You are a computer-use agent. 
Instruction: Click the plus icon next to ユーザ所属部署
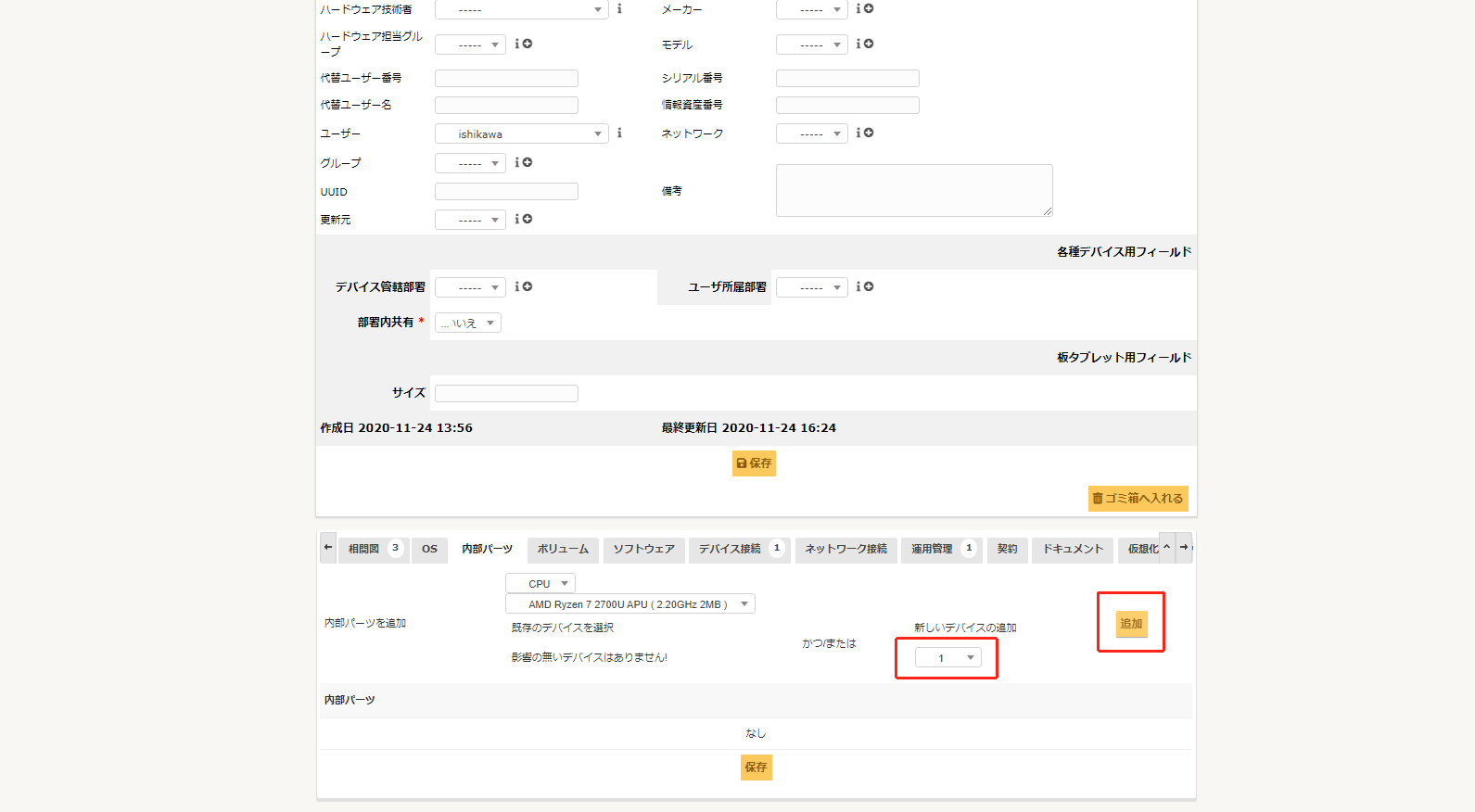point(869,286)
